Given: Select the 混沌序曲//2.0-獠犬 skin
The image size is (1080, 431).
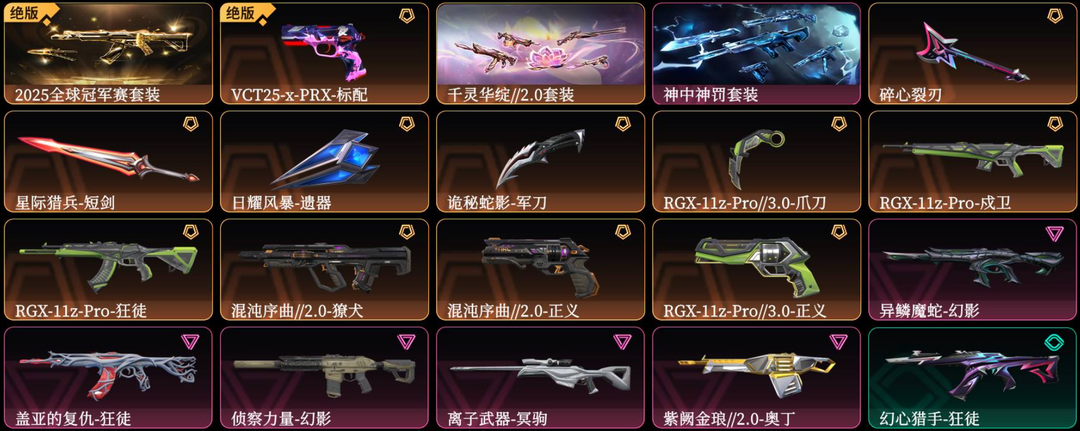Looking at the screenshot, I should (x=324, y=270).
